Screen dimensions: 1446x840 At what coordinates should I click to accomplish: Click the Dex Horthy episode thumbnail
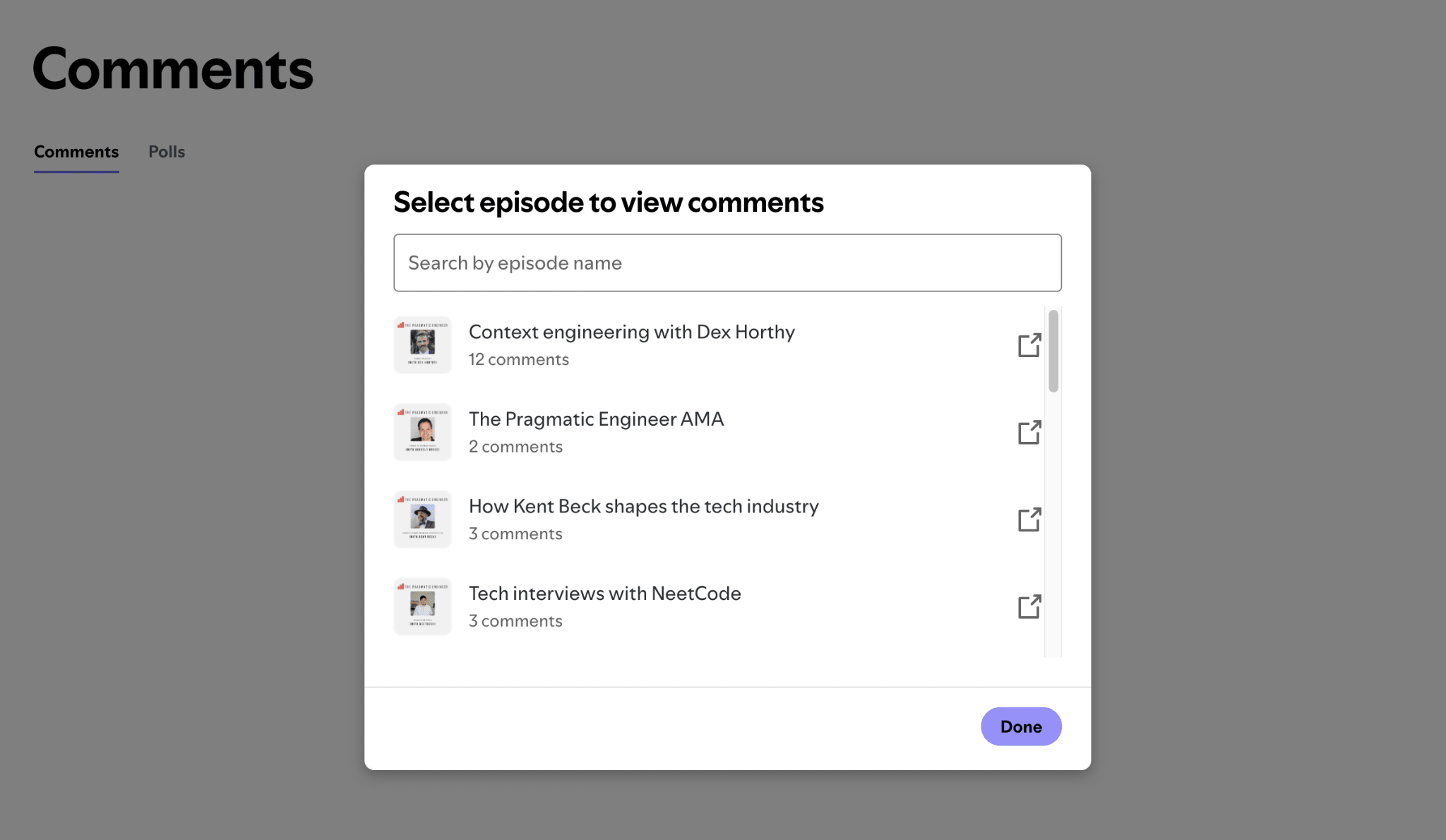pyautogui.click(x=422, y=344)
